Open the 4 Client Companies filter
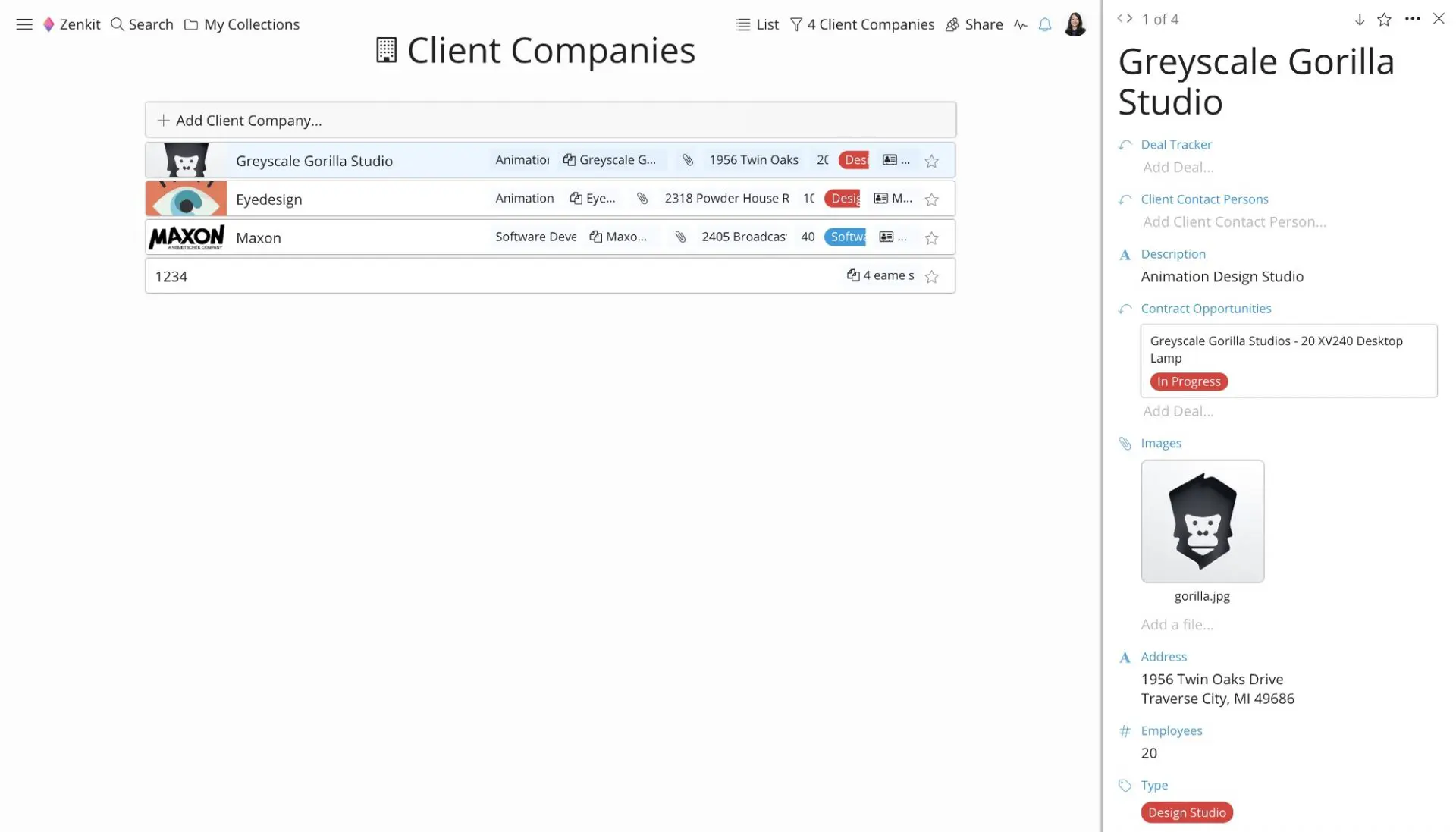This screenshot has height=832, width=1456. click(862, 24)
